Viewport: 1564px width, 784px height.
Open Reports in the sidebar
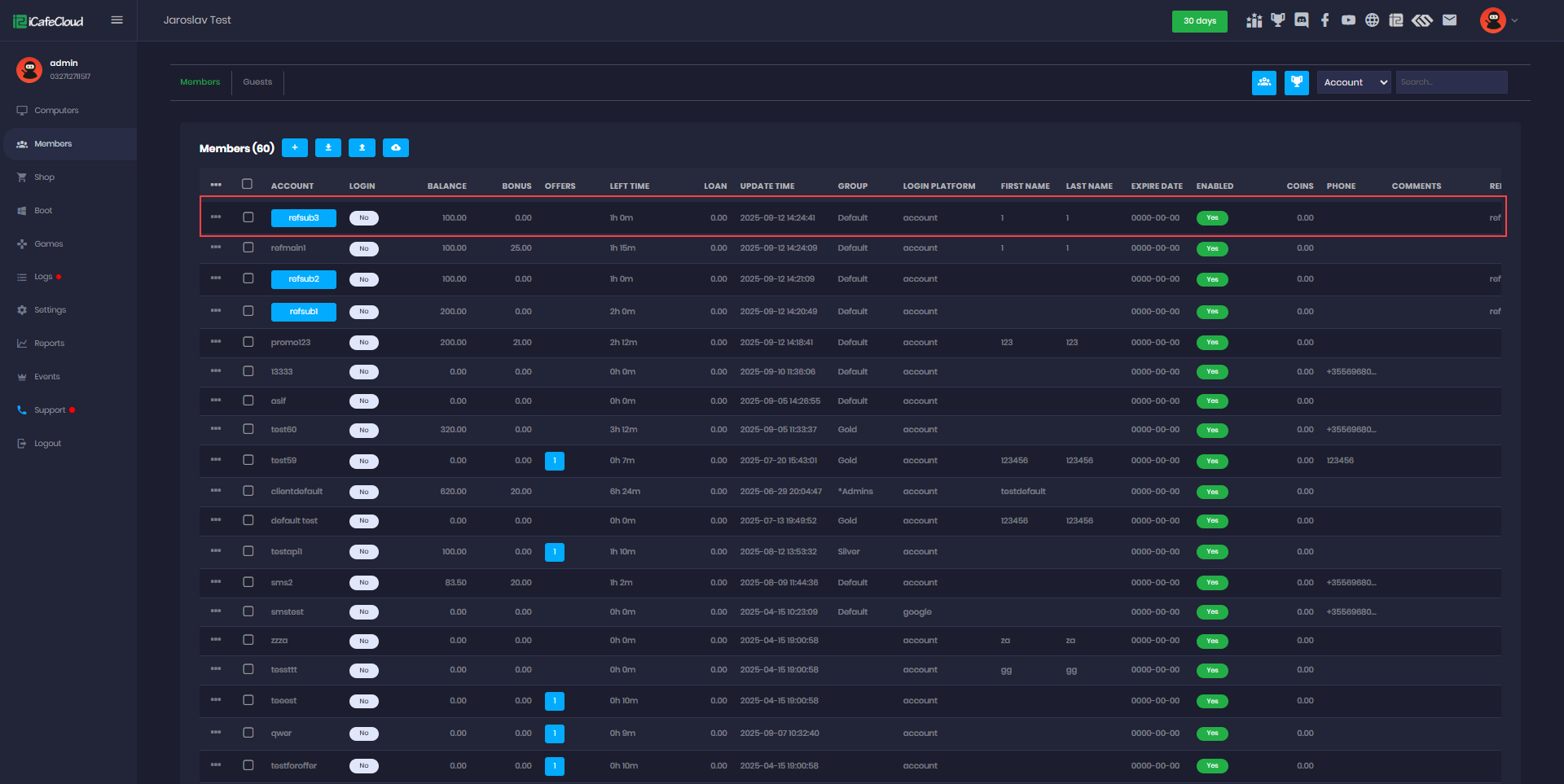49,344
